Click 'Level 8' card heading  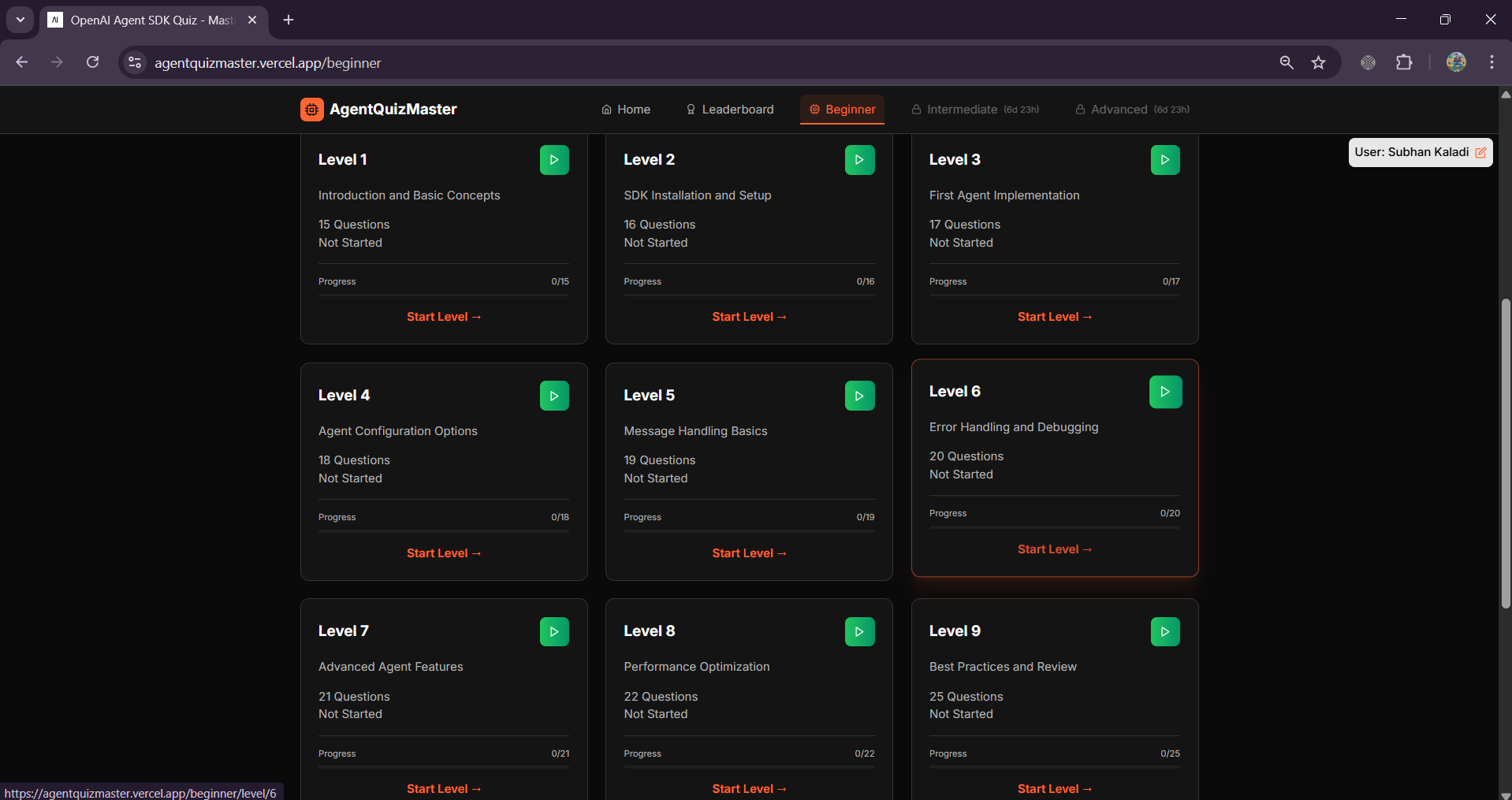650,631
